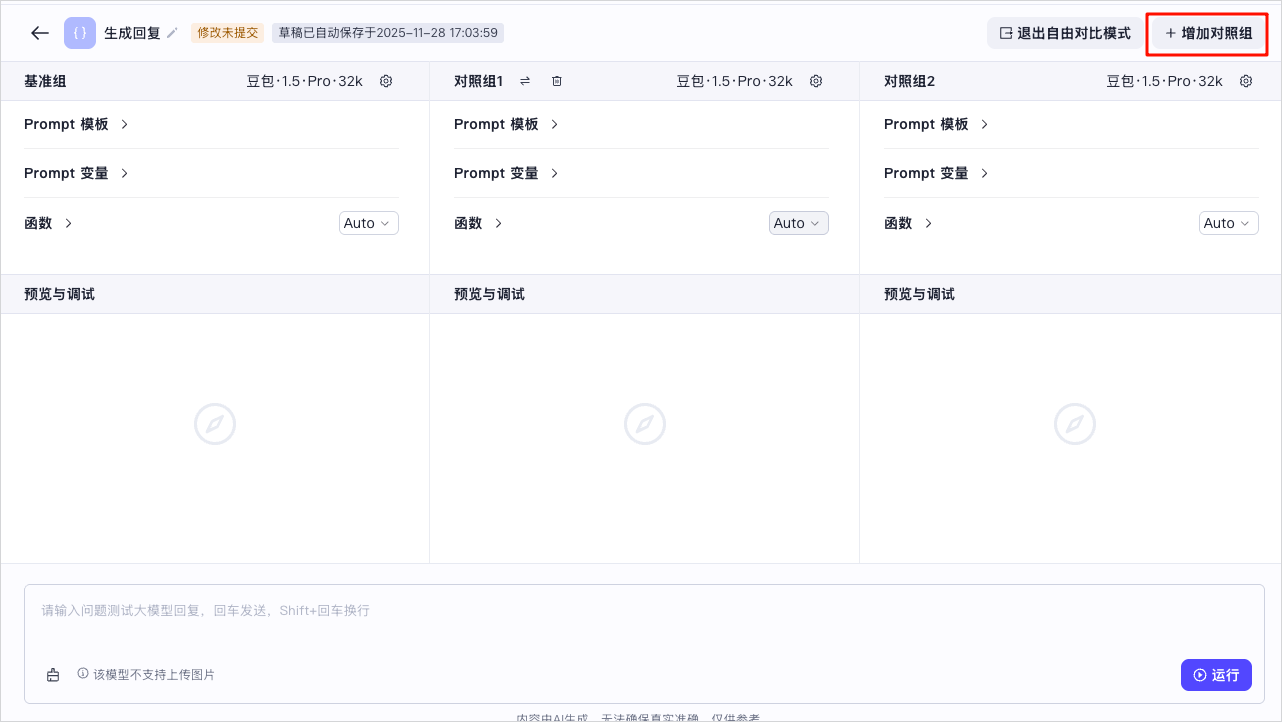The height and width of the screenshot is (722, 1282).
Task: Swap 对照组1 with the baseline group
Action: click(525, 81)
